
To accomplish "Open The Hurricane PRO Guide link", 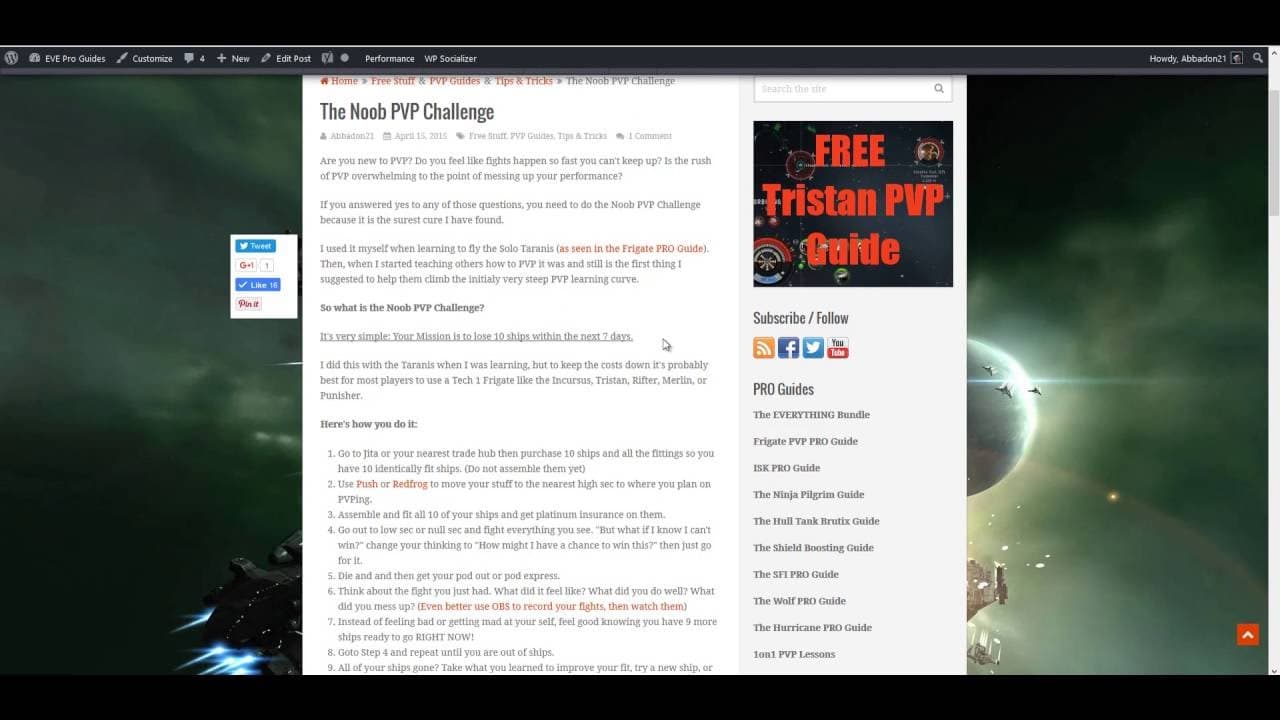I will 812,628.
